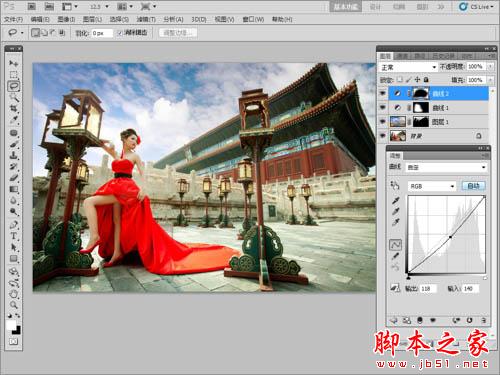Screen dimensions: 500x375
Task: Launch Mini Bridge from the application bar
Action: coord(49,6)
